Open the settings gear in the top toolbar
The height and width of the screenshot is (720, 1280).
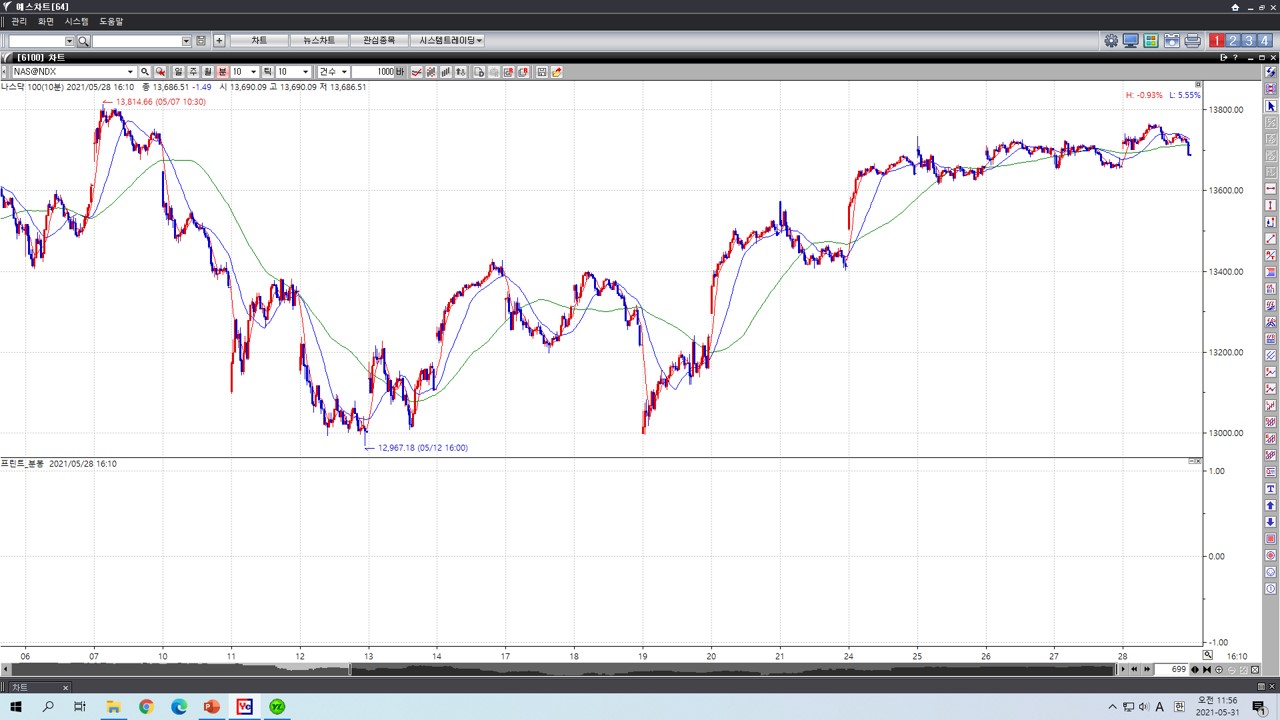tap(1111, 41)
